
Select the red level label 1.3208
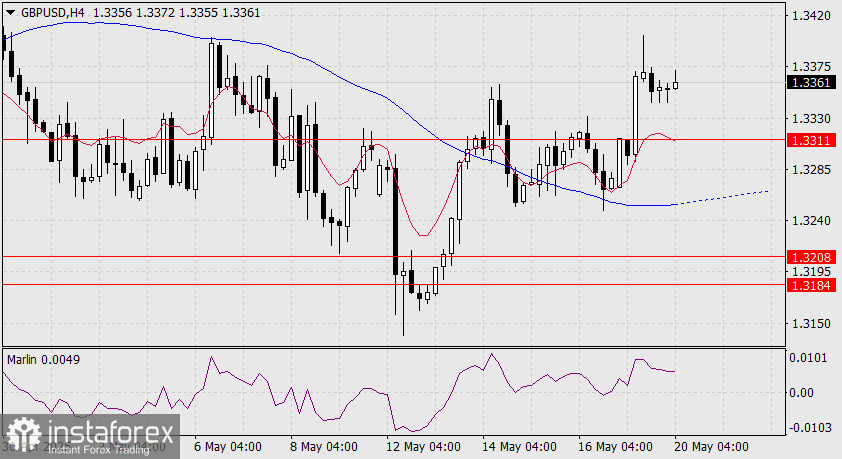coord(811,257)
